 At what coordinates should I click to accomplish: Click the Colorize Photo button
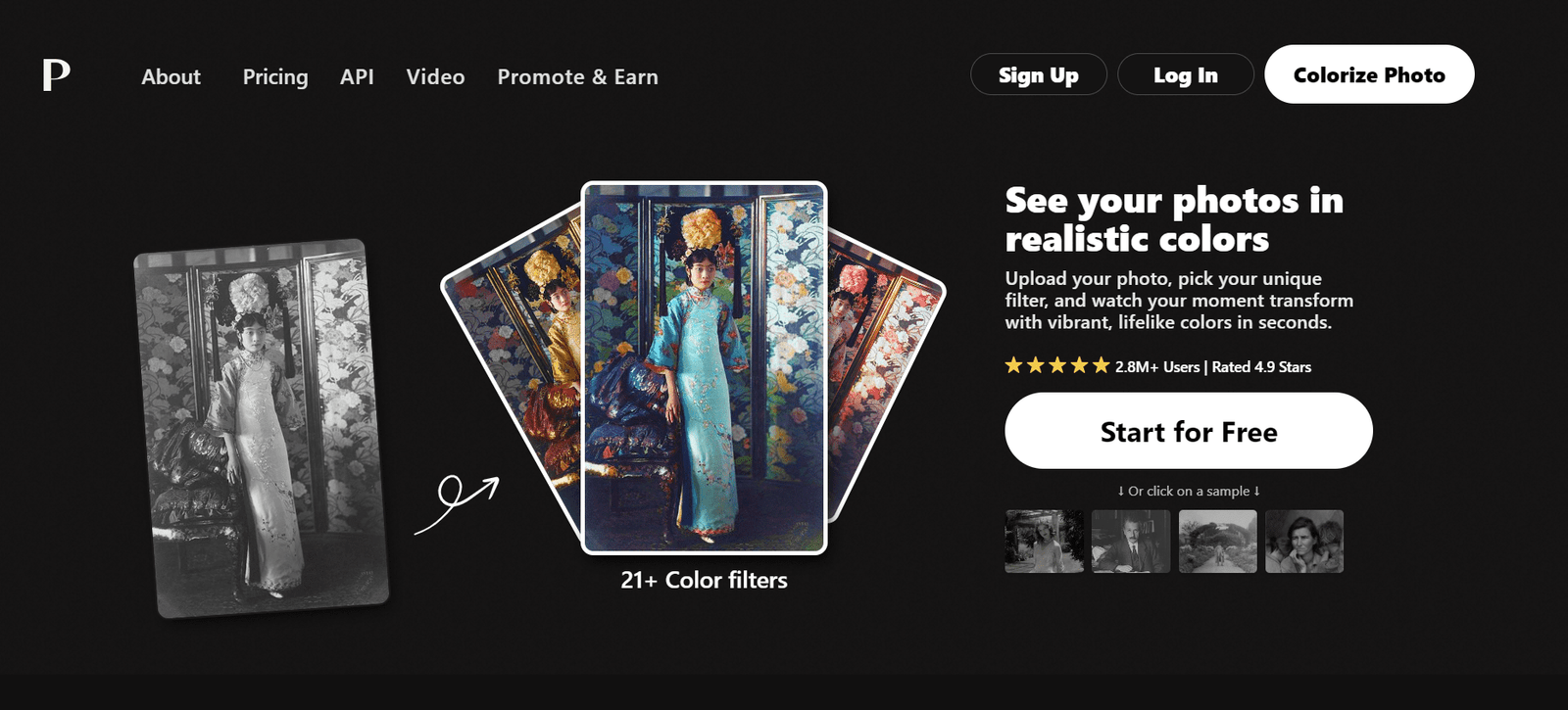tap(1369, 74)
